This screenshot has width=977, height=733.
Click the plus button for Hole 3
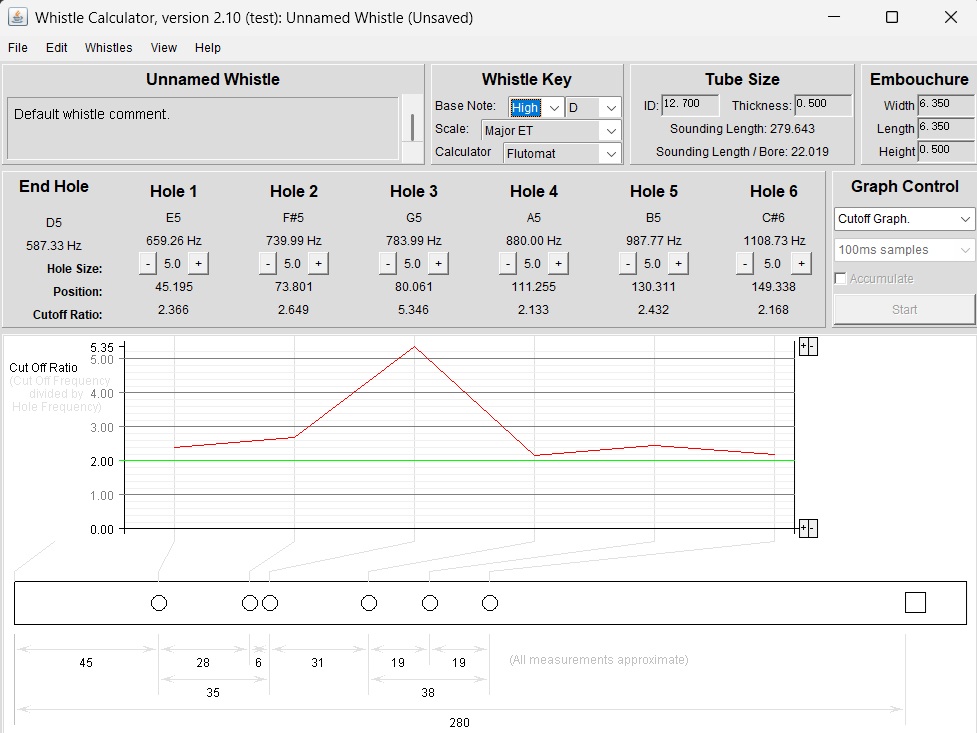point(438,263)
